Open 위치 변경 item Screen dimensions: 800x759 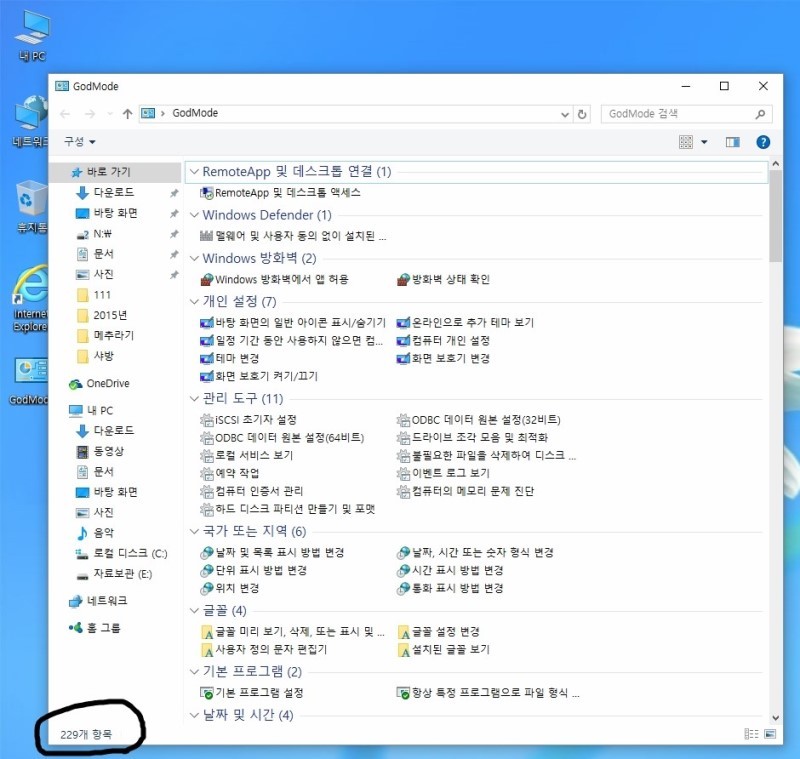click(x=230, y=588)
